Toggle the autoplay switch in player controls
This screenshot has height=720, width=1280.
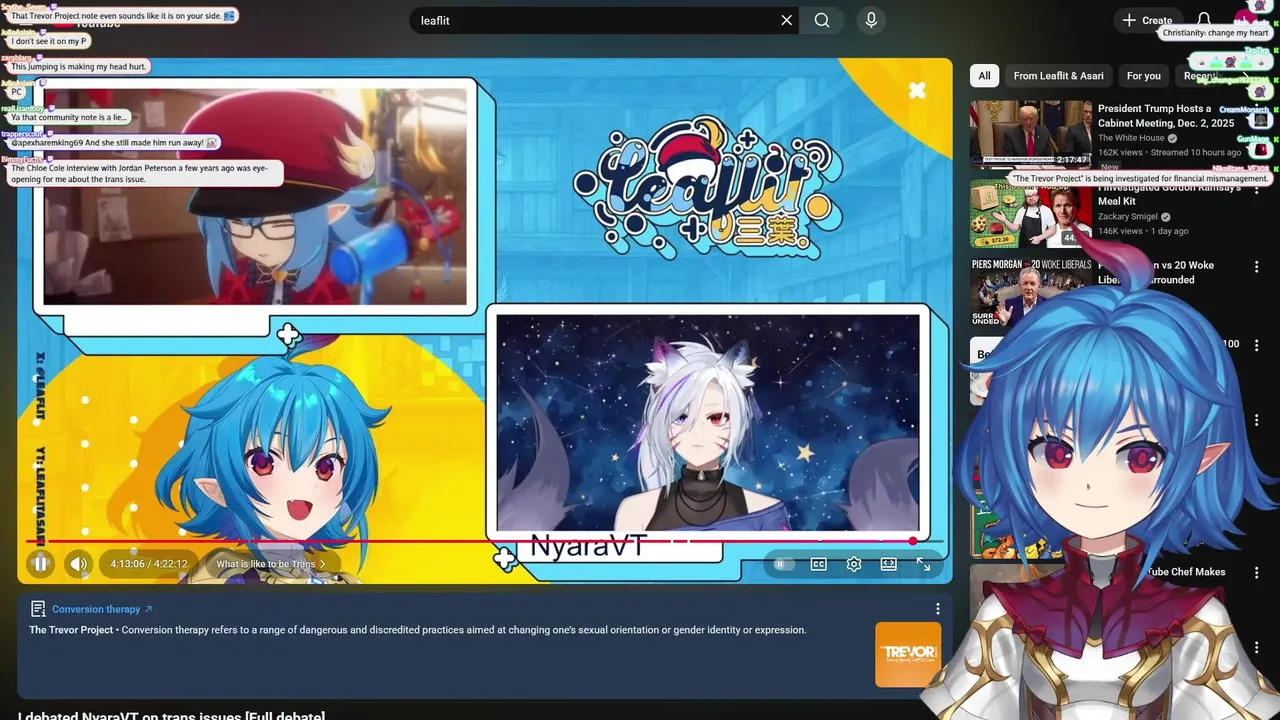pyautogui.click(x=783, y=564)
